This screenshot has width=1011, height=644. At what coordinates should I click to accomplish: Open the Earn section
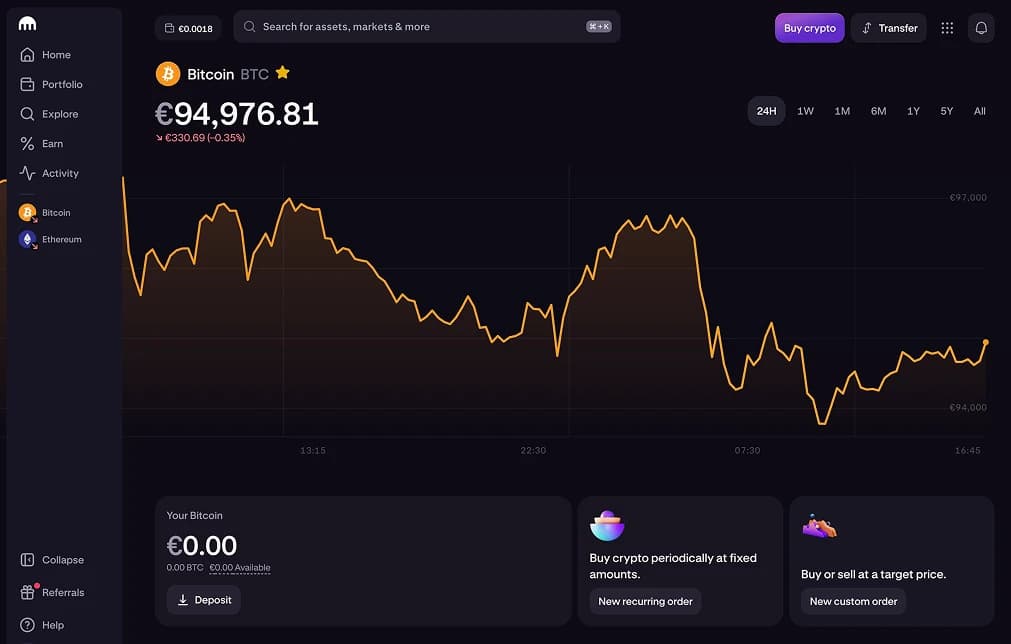(41, 144)
